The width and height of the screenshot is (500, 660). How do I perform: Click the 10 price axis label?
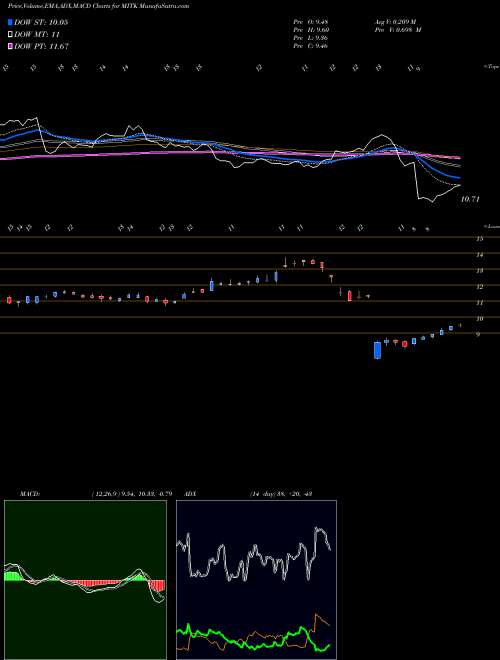pos(479,319)
